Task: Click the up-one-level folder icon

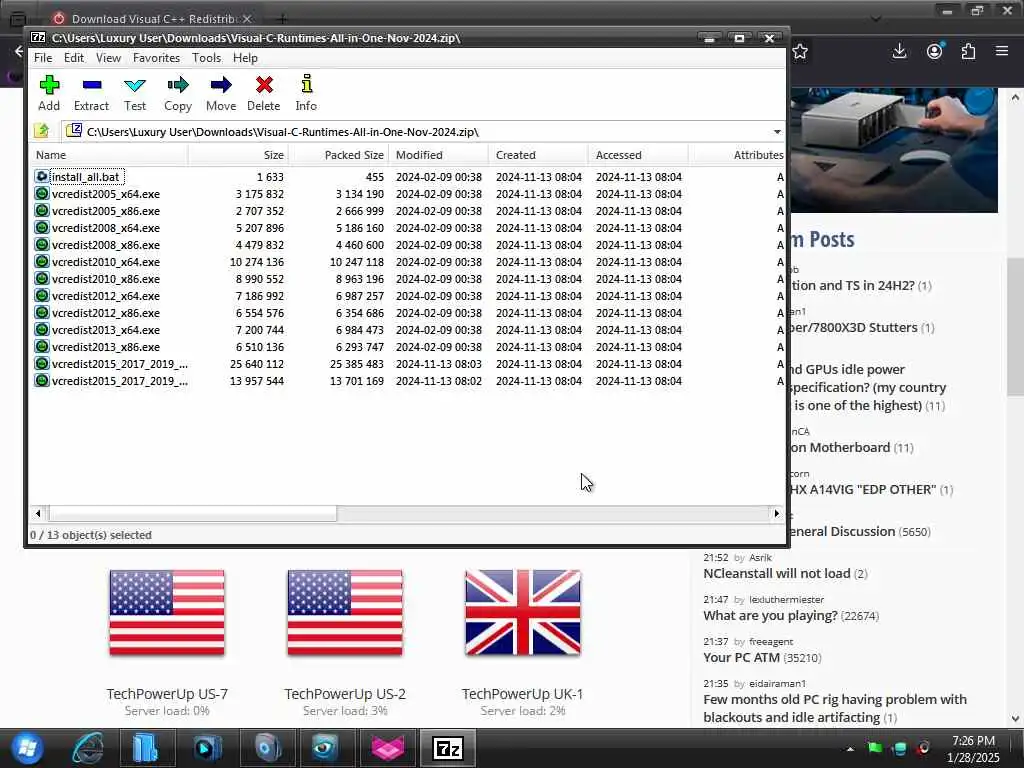Action: [42, 131]
